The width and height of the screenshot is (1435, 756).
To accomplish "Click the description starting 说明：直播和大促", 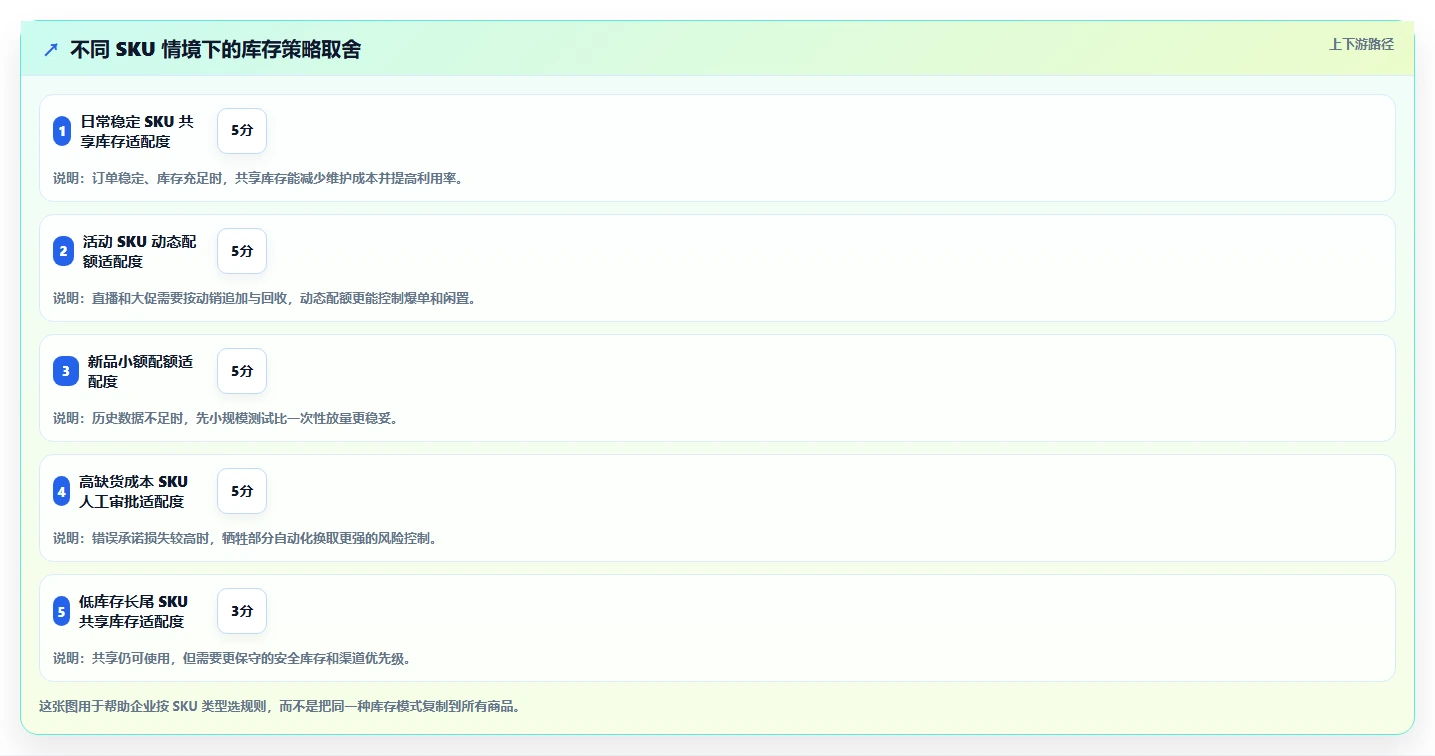I will tap(264, 298).
